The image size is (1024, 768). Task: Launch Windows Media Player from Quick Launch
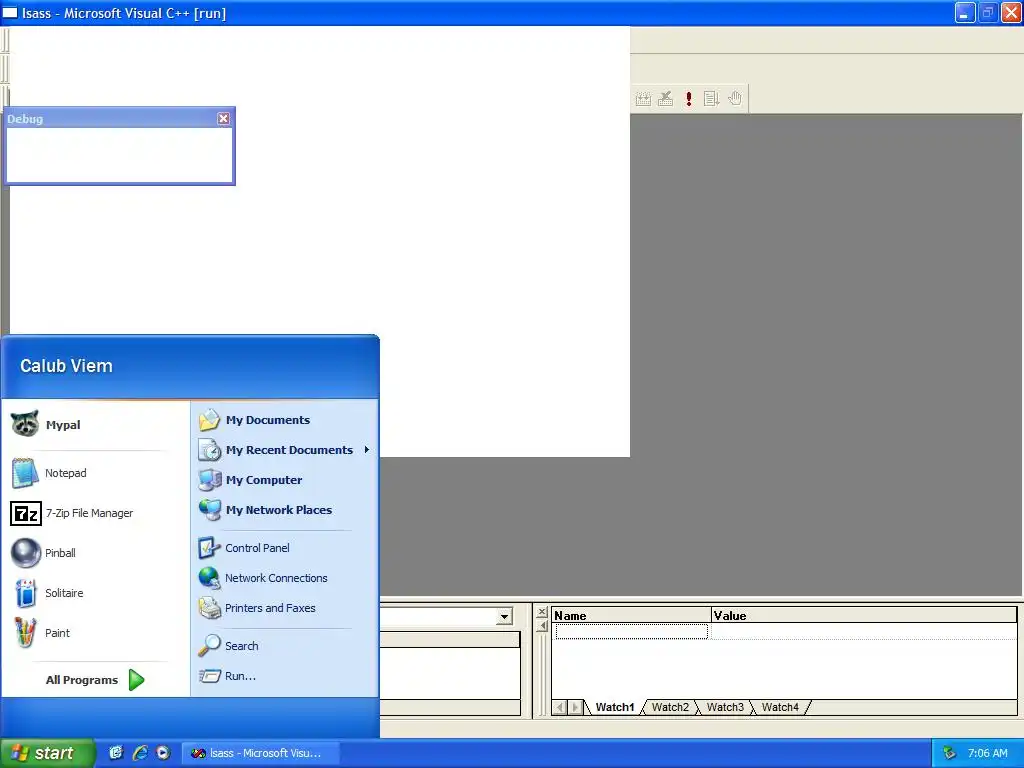pos(163,753)
